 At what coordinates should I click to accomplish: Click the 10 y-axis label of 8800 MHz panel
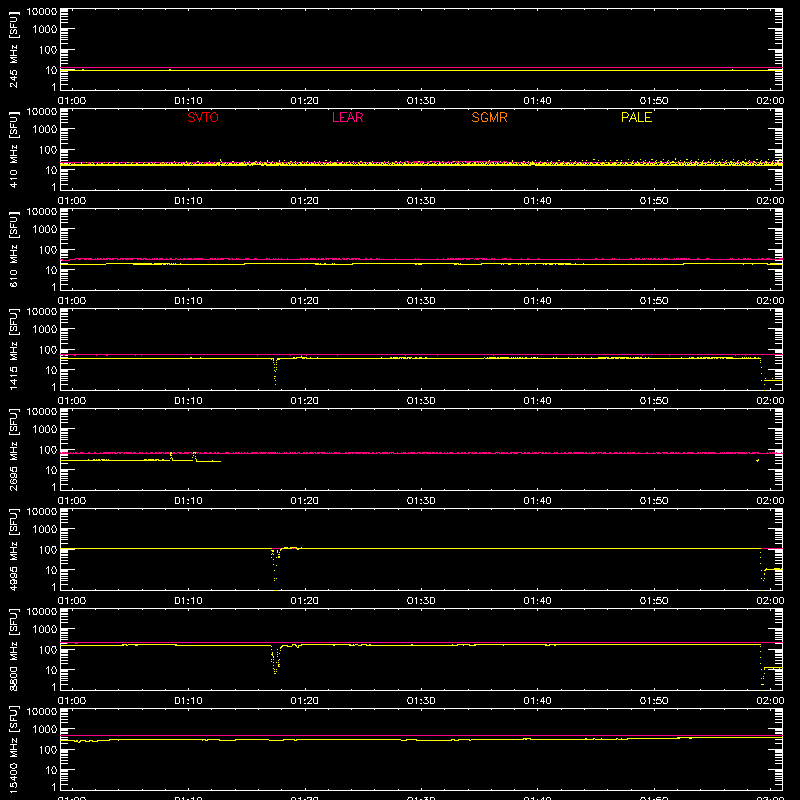point(52,670)
